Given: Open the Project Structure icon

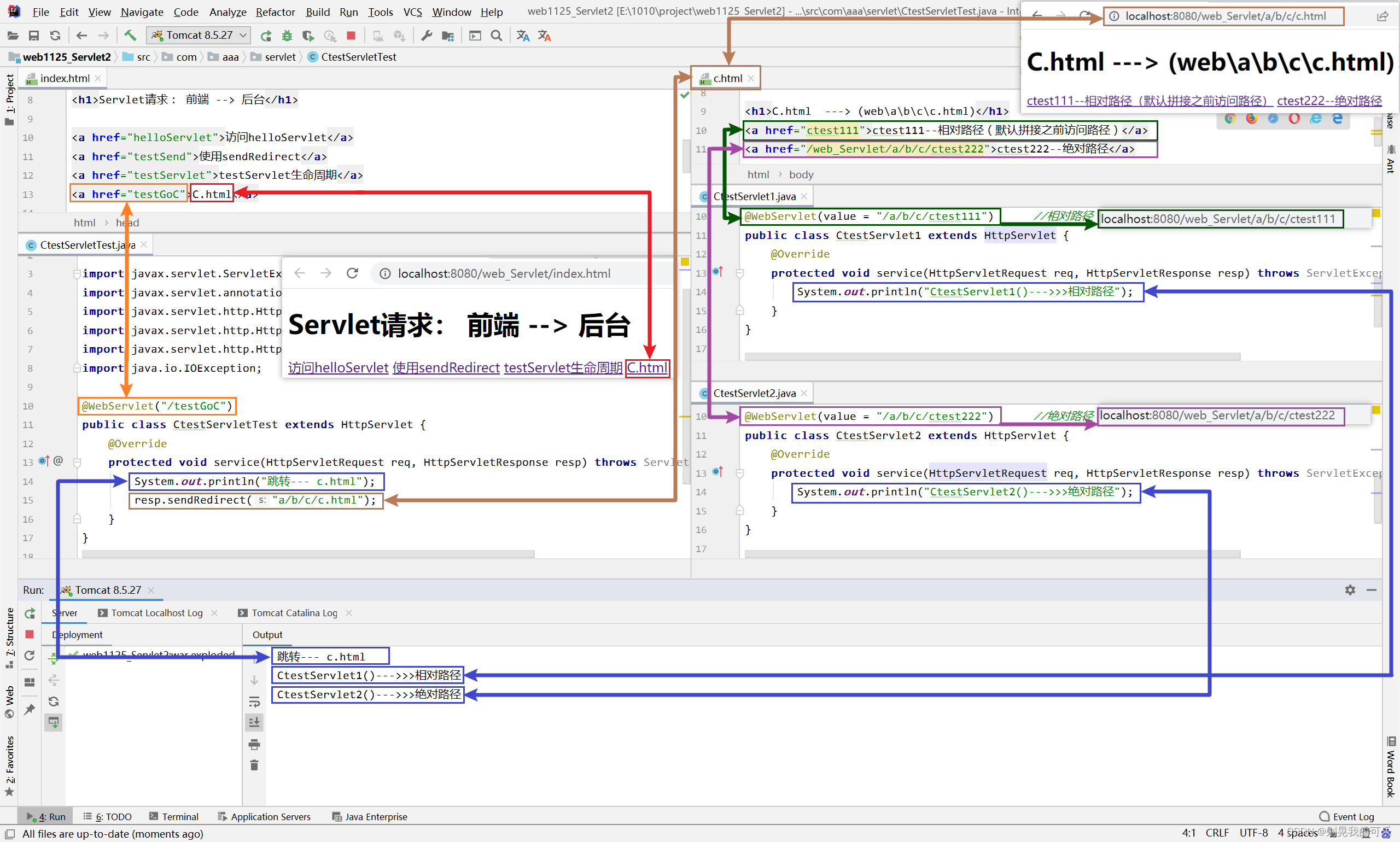Looking at the screenshot, I should point(448,36).
